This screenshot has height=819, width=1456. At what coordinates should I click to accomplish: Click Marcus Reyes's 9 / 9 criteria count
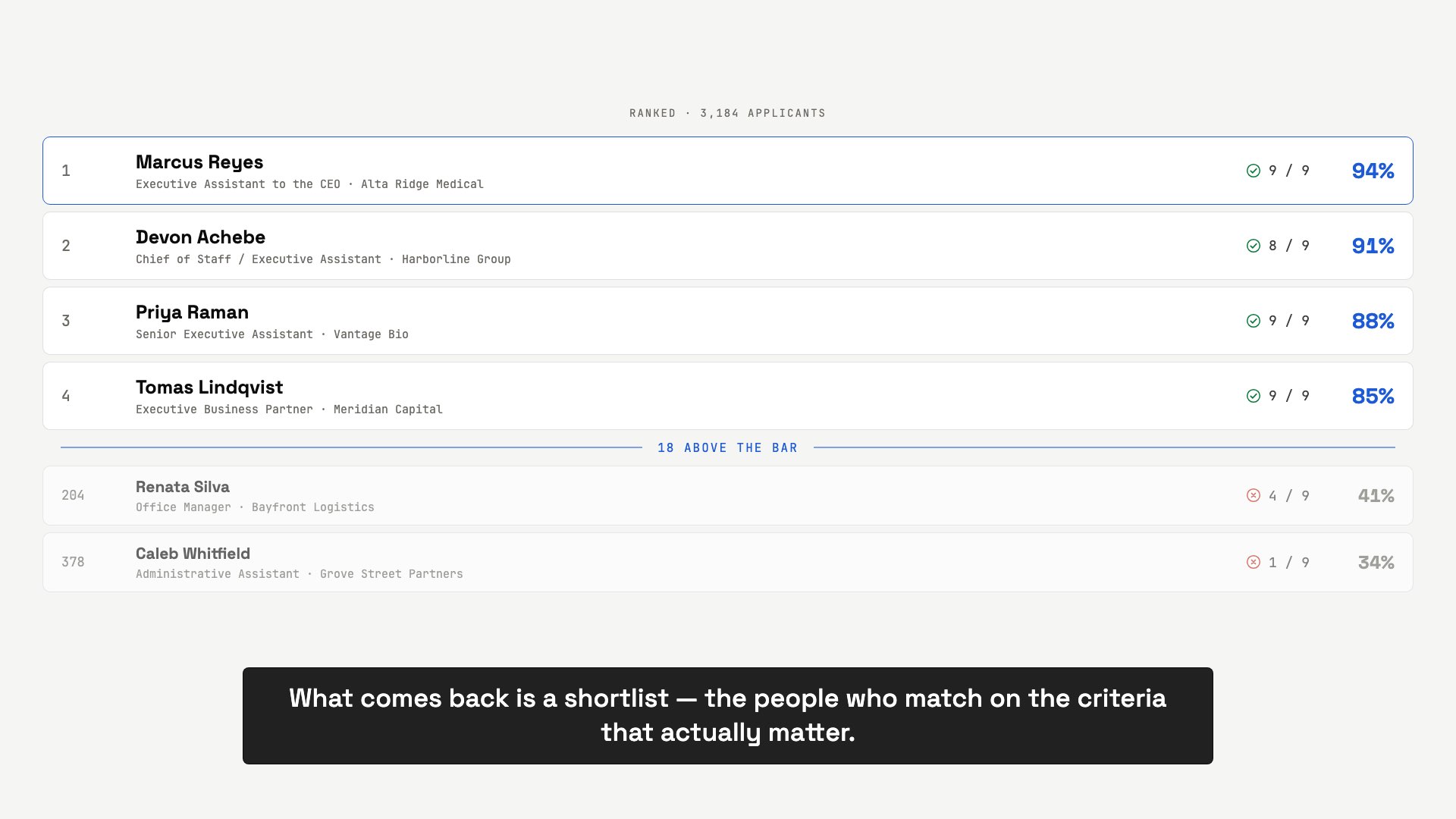(x=1288, y=171)
